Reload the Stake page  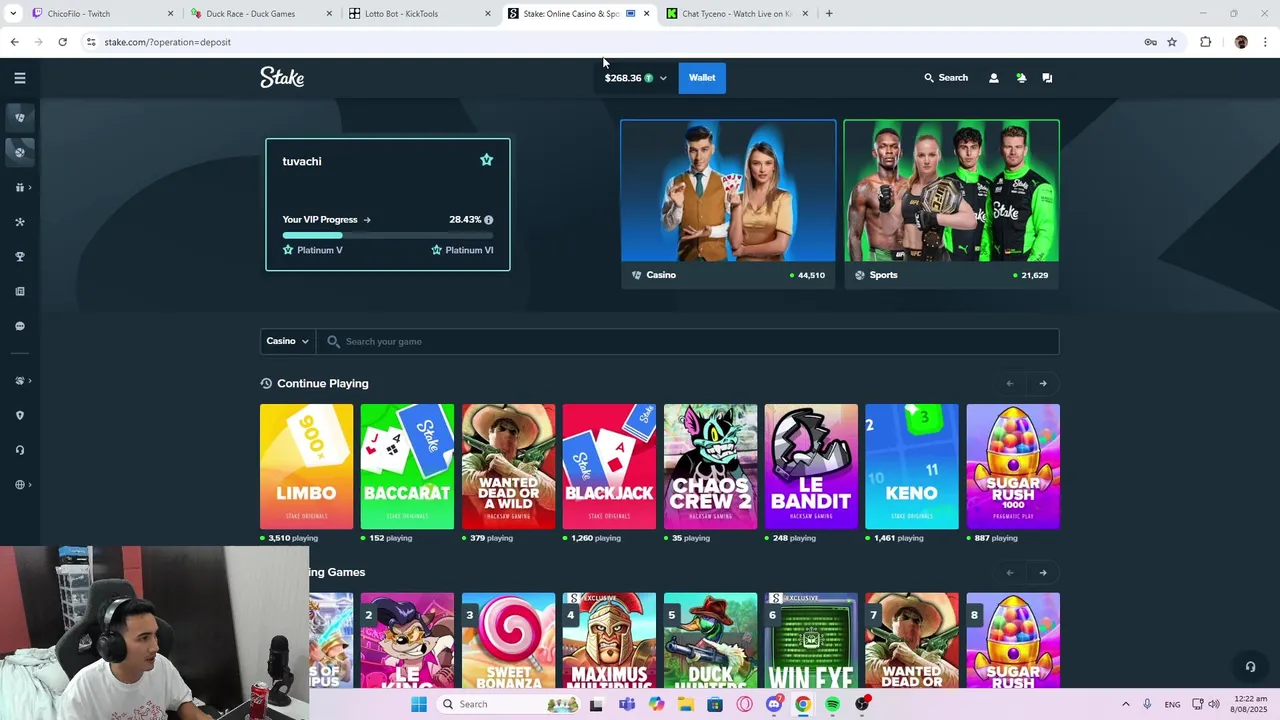tap(62, 42)
